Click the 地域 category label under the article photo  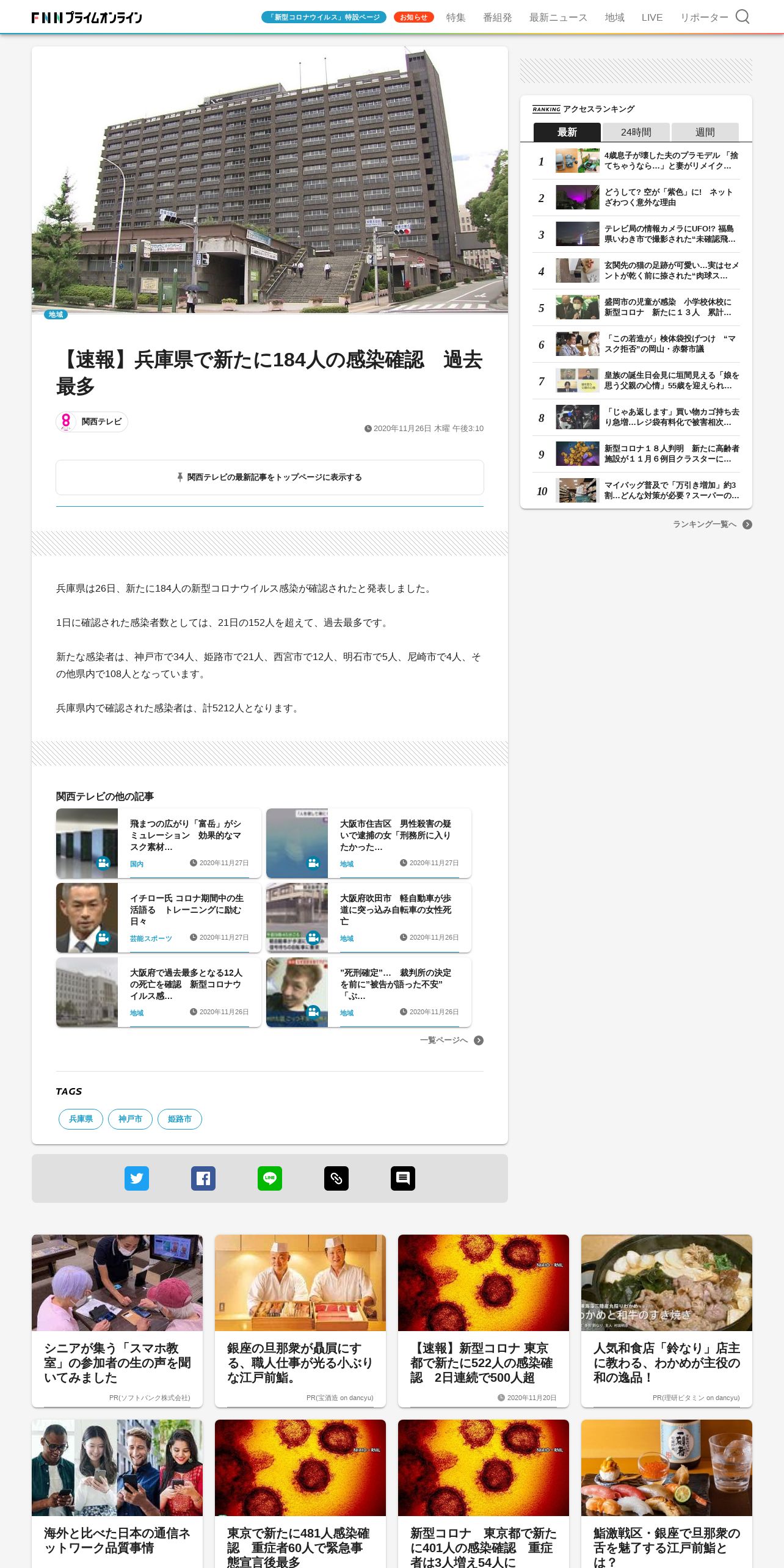[x=56, y=314]
